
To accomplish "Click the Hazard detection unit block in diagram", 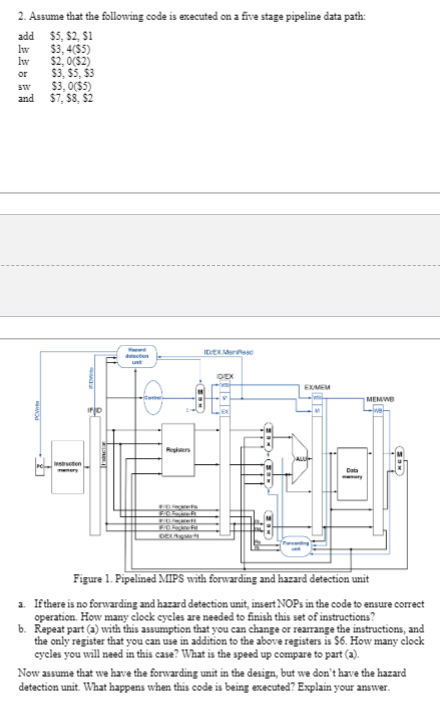I will tap(137, 356).
